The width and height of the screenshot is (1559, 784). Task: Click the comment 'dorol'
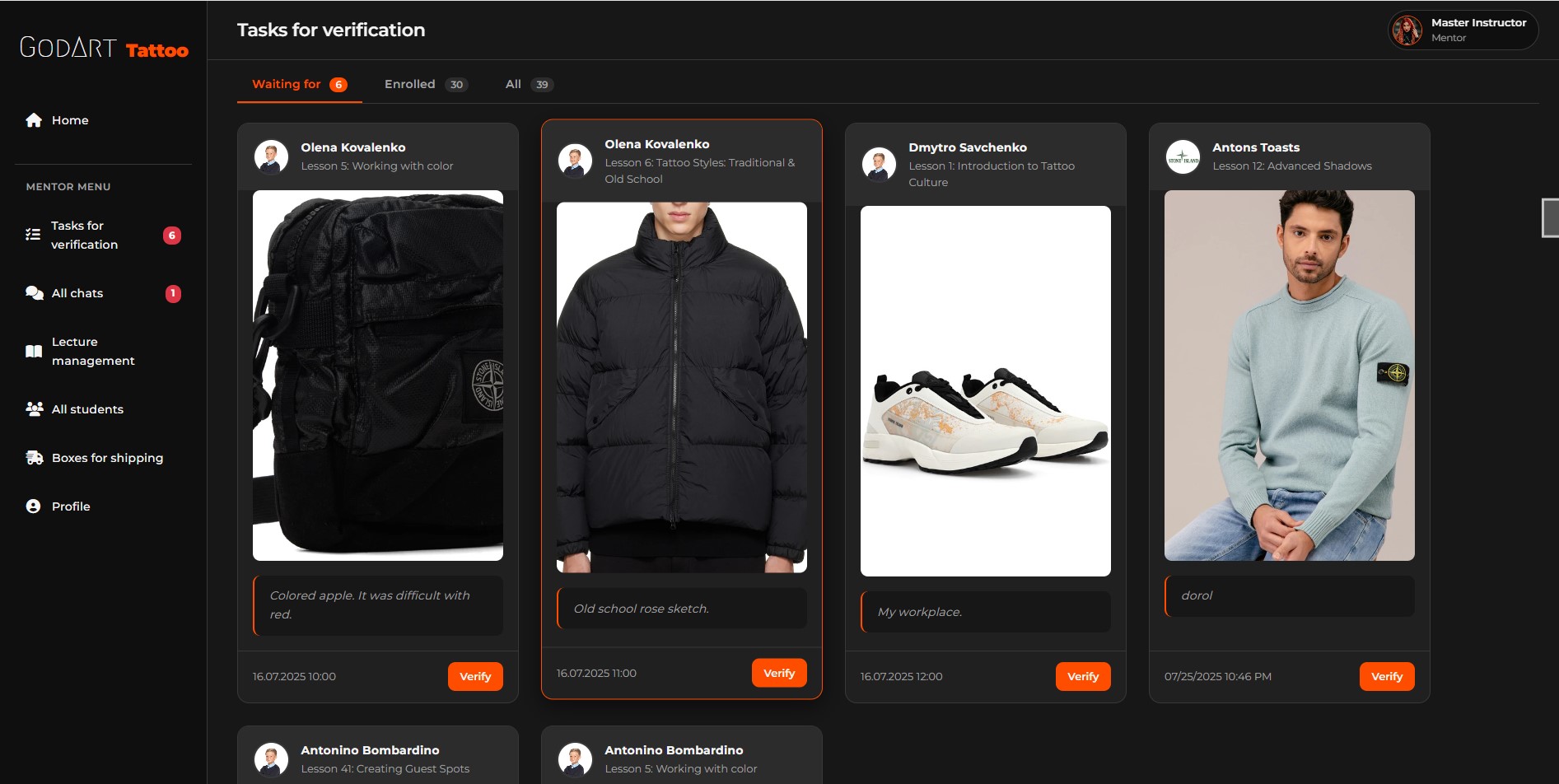pyautogui.click(x=1290, y=596)
